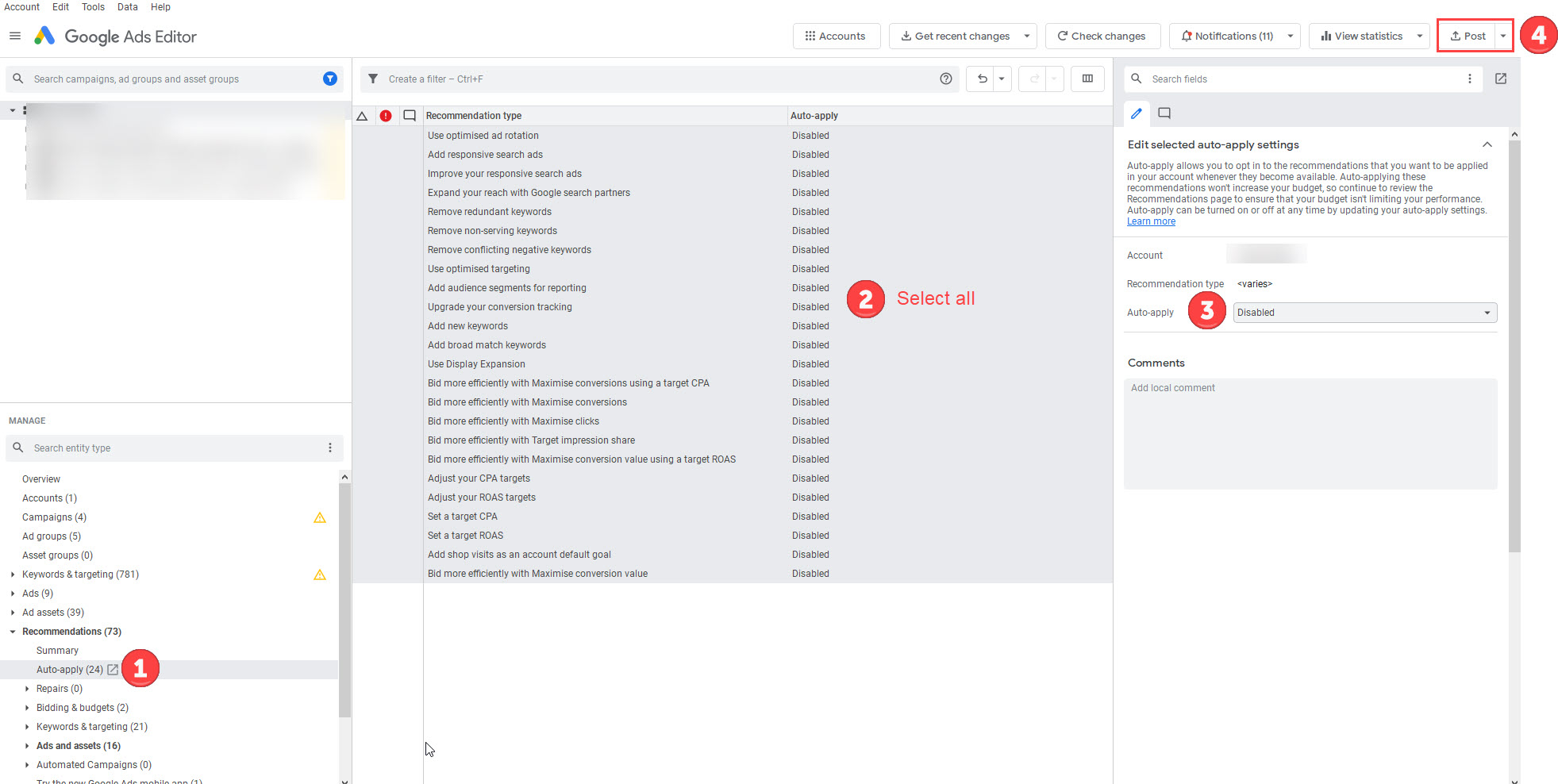
Task: Open the Auto-apply dropdown set to Disabled
Action: coord(1364,312)
